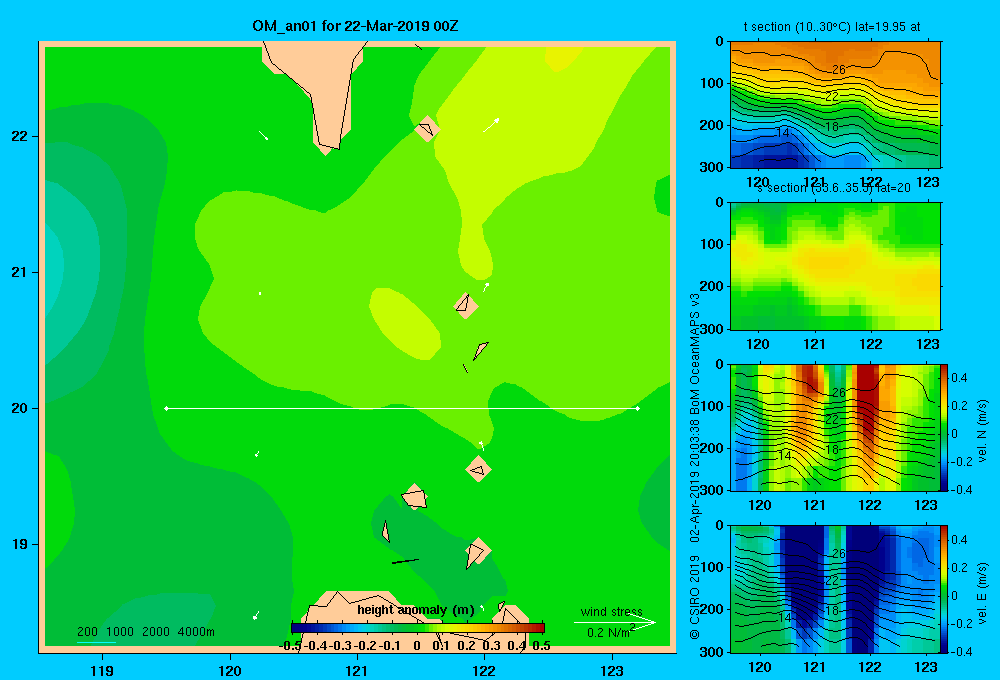Click longitude label 122 on main map axis
This screenshot has height=680, width=1000.
pos(484,670)
